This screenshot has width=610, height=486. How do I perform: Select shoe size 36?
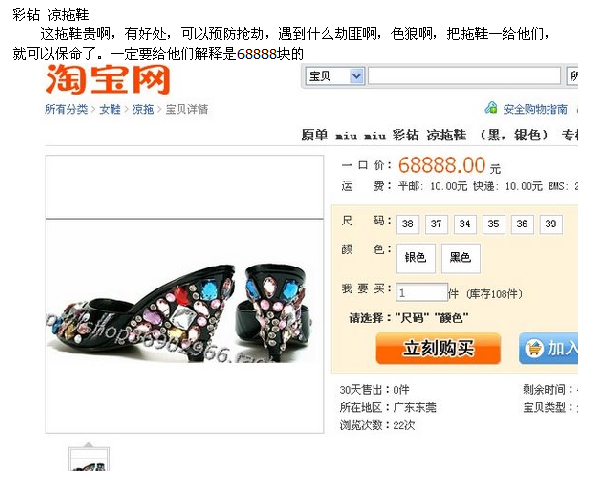tap(522, 224)
